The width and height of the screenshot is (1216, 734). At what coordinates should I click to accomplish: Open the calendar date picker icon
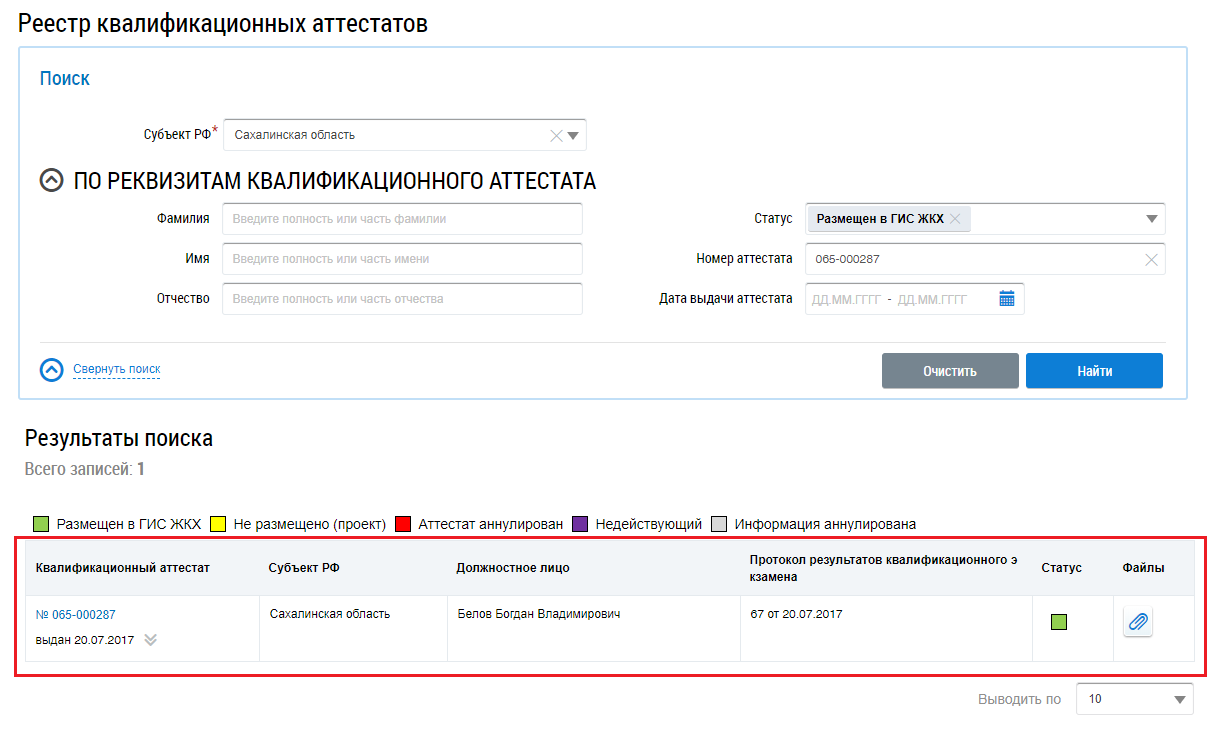coord(1006,299)
